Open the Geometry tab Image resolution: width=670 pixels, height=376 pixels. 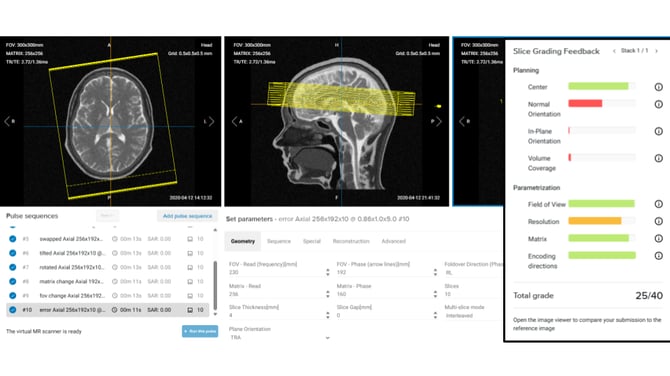[x=243, y=241]
